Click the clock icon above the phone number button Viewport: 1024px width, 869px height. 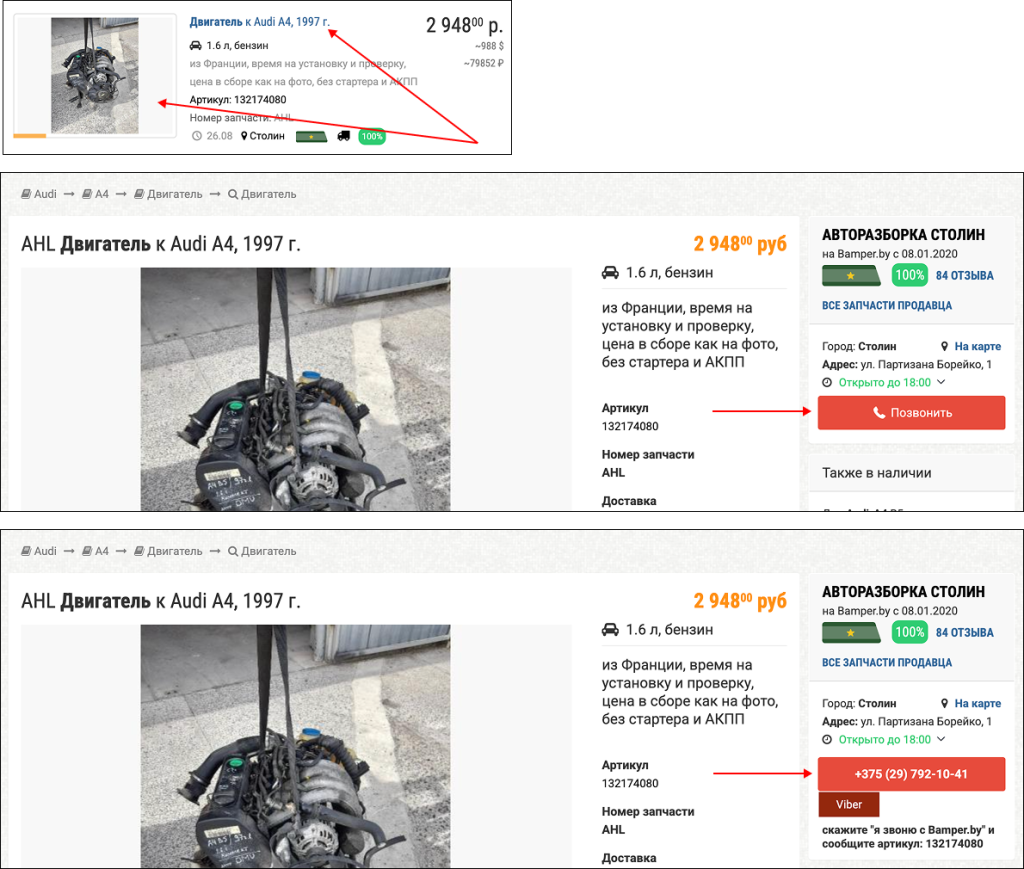pos(827,740)
